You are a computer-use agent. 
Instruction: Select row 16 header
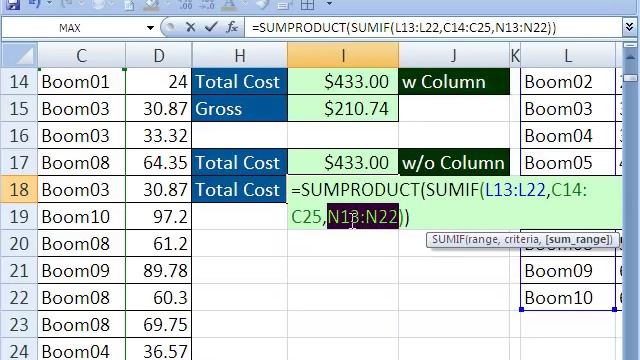tap(19, 136)
